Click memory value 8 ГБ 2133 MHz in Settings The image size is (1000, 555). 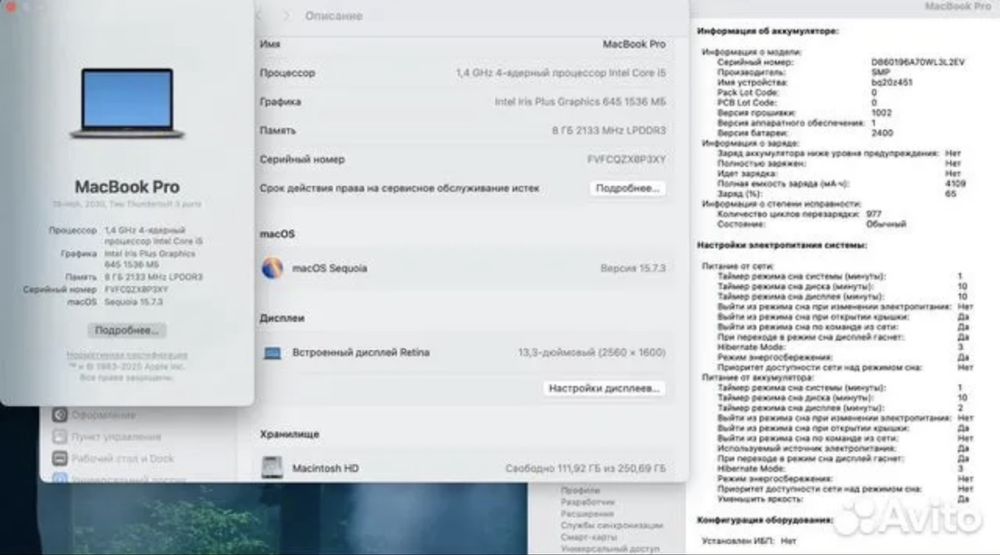pyautogui.click(x=608, y=130)
